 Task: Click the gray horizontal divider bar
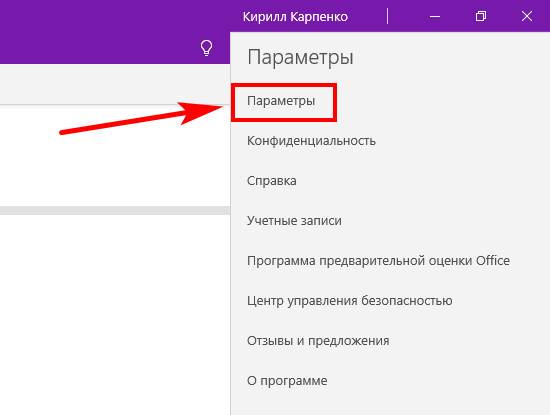click(115, 210)
